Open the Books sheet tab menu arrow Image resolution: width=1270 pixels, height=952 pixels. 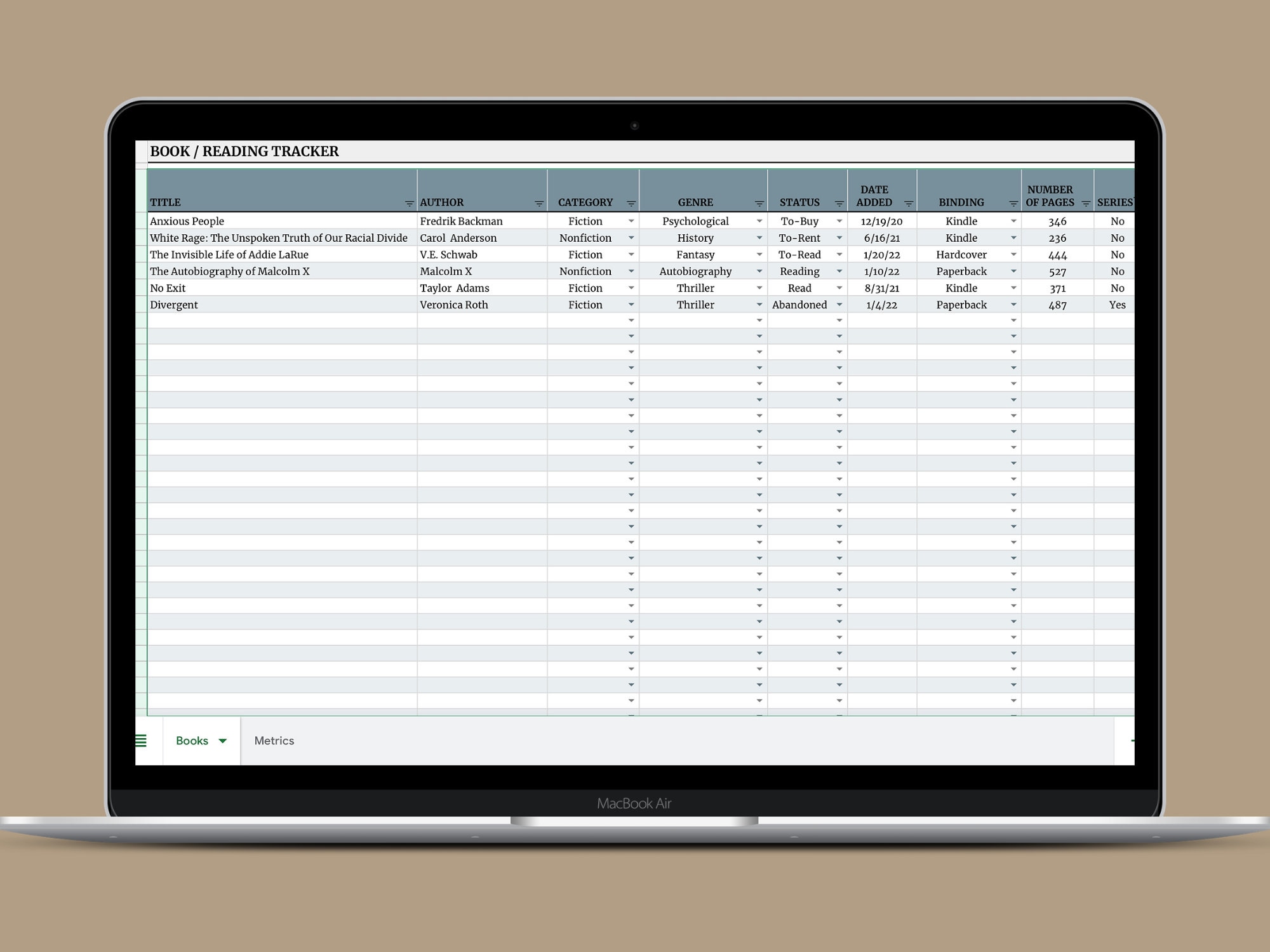tap(222, 741)
